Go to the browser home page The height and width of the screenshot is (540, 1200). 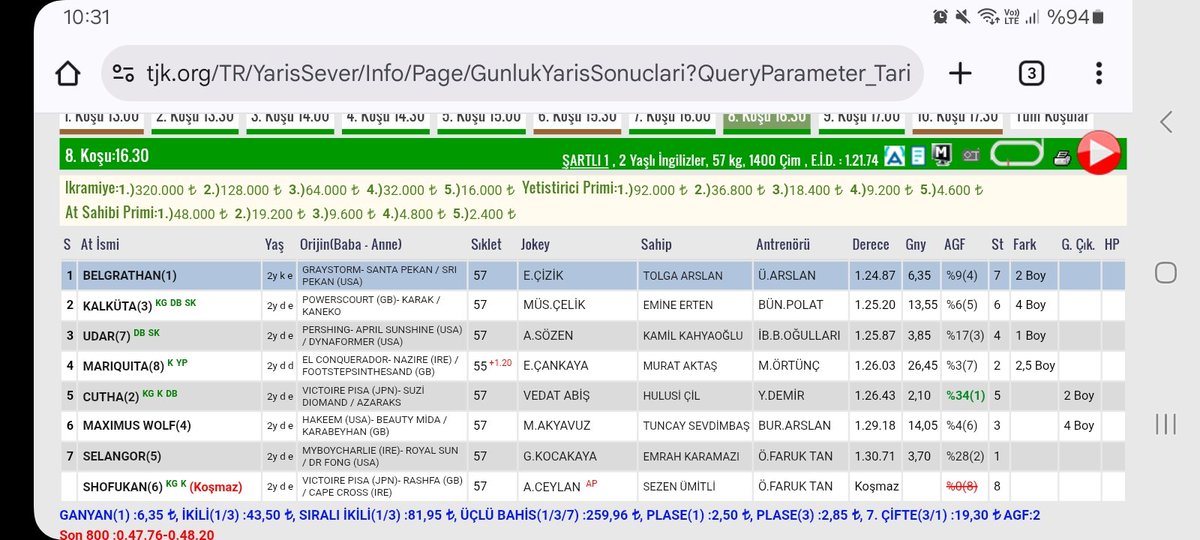tap(67, 73)
